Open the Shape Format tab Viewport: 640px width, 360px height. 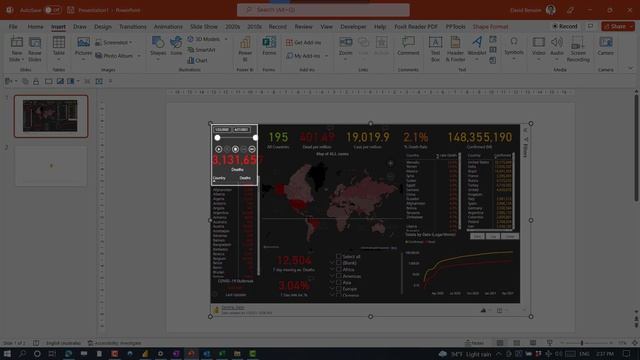click(x=490, y=27)
